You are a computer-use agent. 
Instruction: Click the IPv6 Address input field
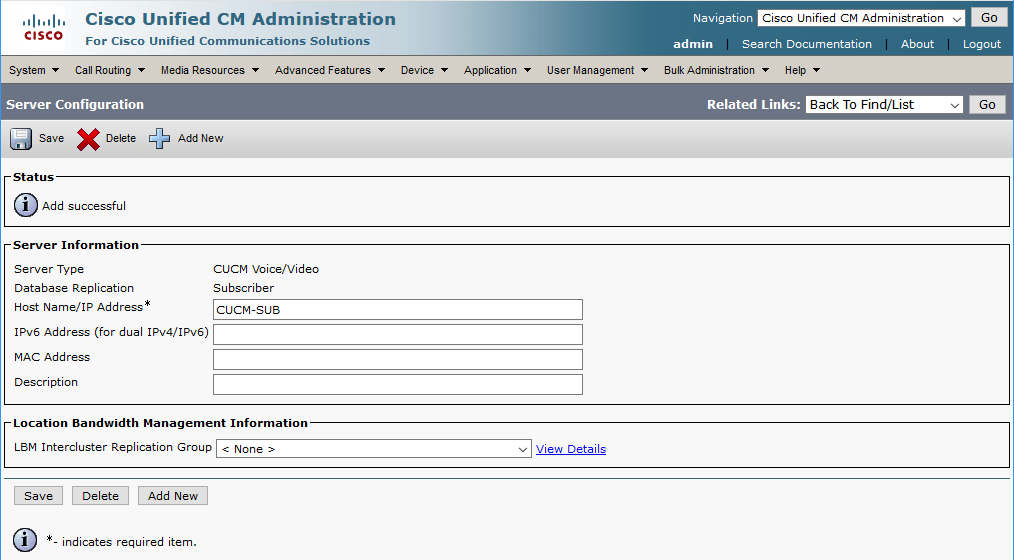pyautogui.click(x=398, y=334)
